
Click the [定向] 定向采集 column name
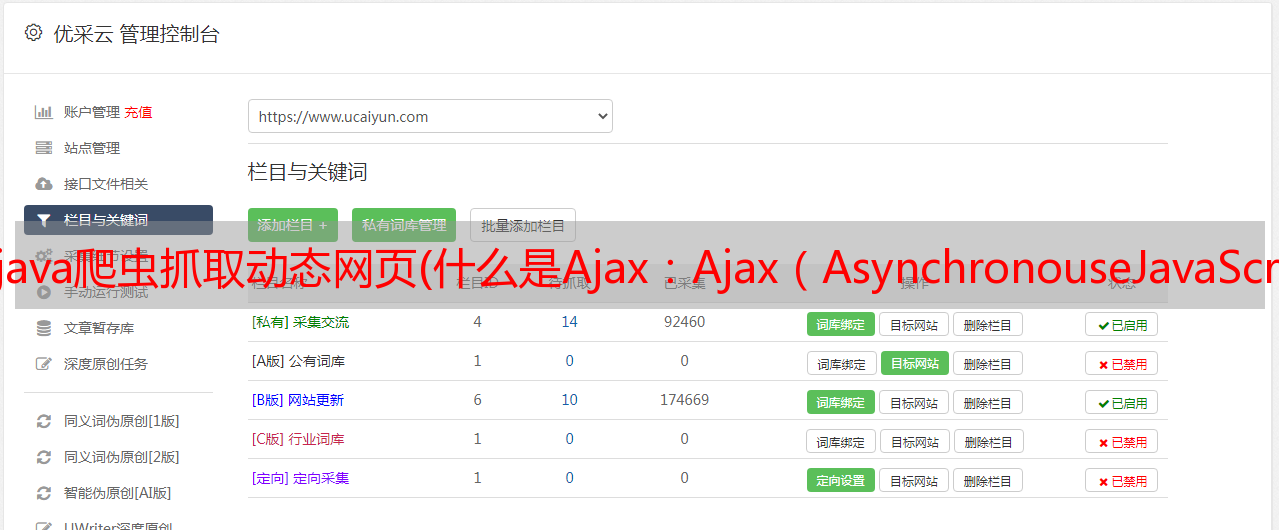(x=300, y=478)
